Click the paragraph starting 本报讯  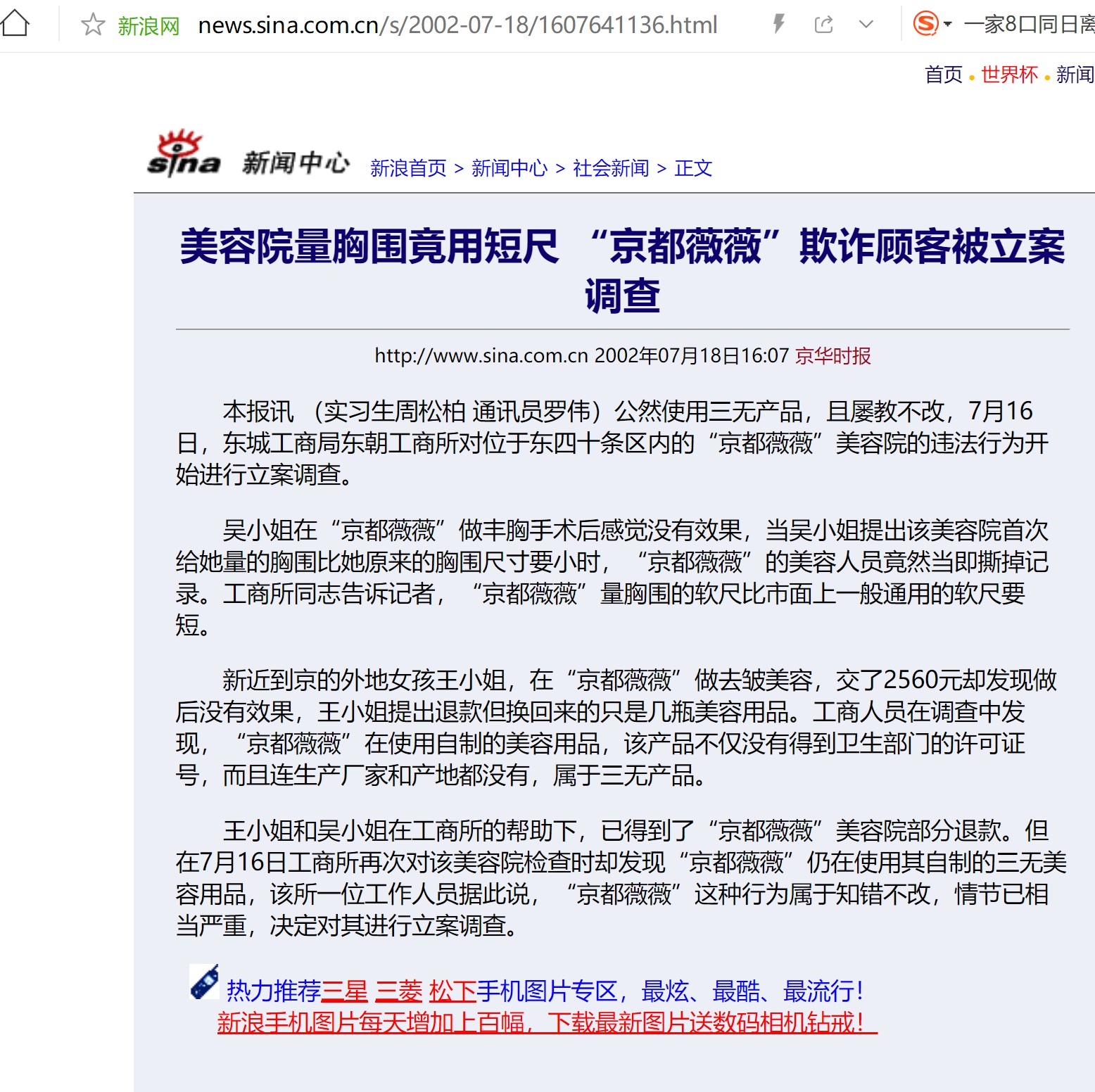(x=612, y=443)
